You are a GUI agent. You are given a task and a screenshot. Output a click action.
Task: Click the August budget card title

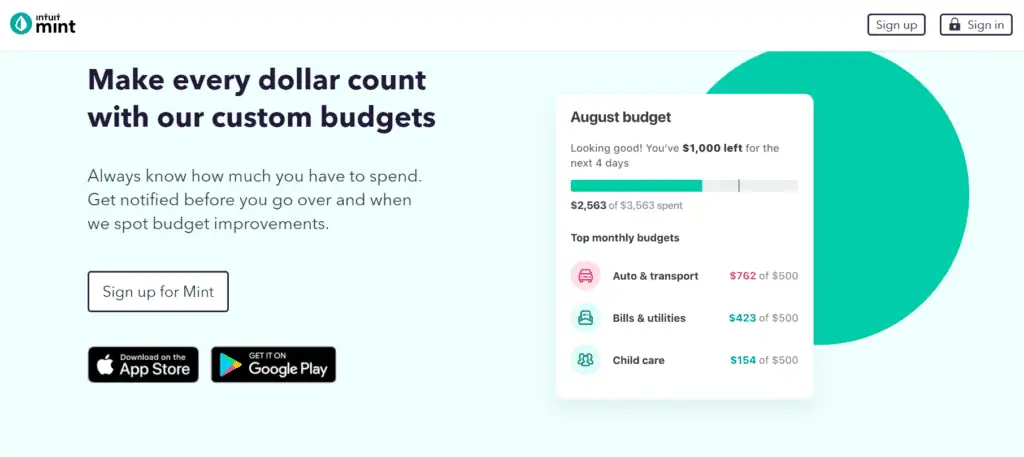(x=620, y=117)
